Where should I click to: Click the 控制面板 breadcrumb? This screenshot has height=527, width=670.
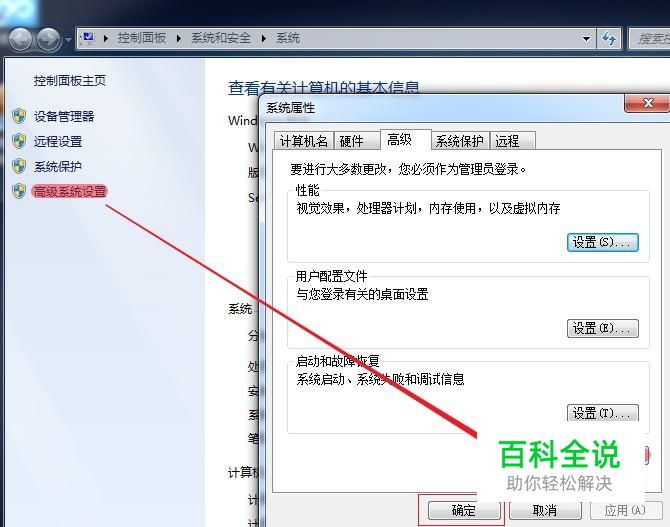point(141,38)
